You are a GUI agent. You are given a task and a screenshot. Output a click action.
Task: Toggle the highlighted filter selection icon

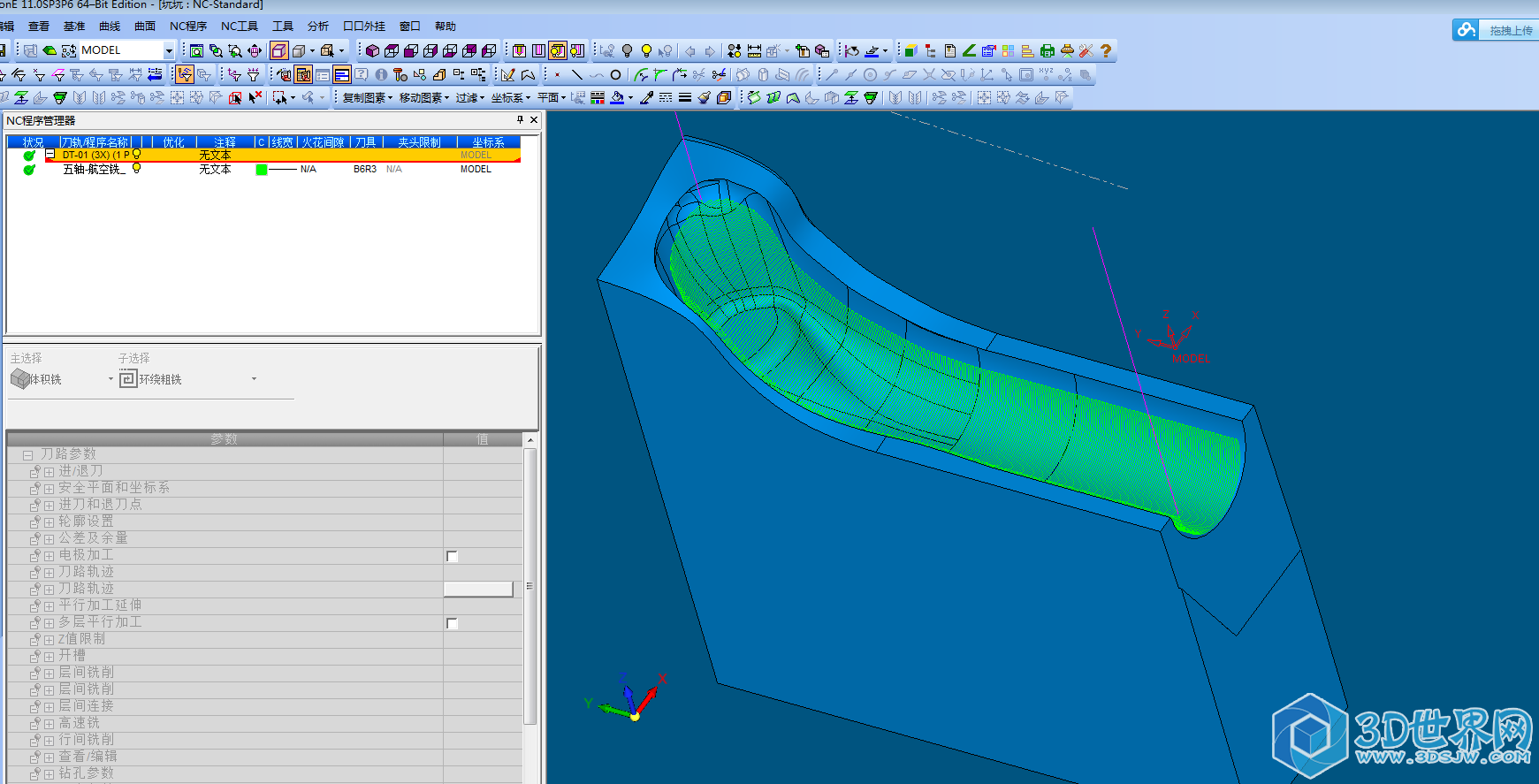coord(186,74)
